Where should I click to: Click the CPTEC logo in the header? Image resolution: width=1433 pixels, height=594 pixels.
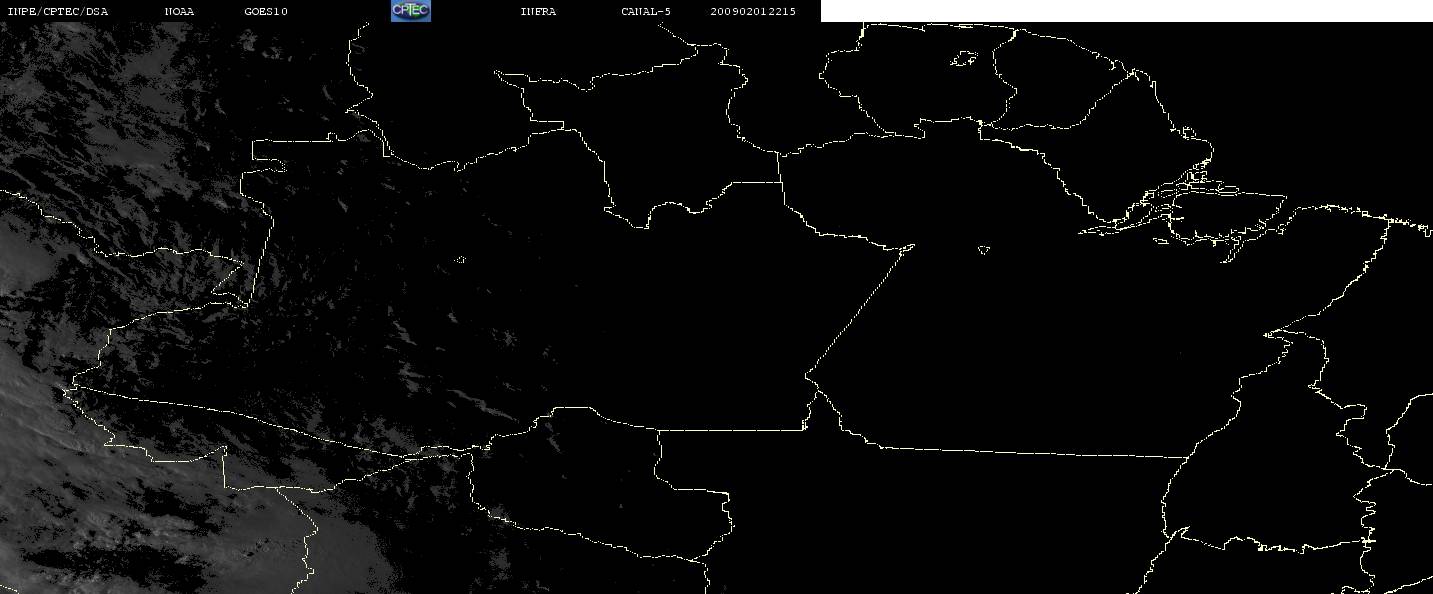pos(410,11)
